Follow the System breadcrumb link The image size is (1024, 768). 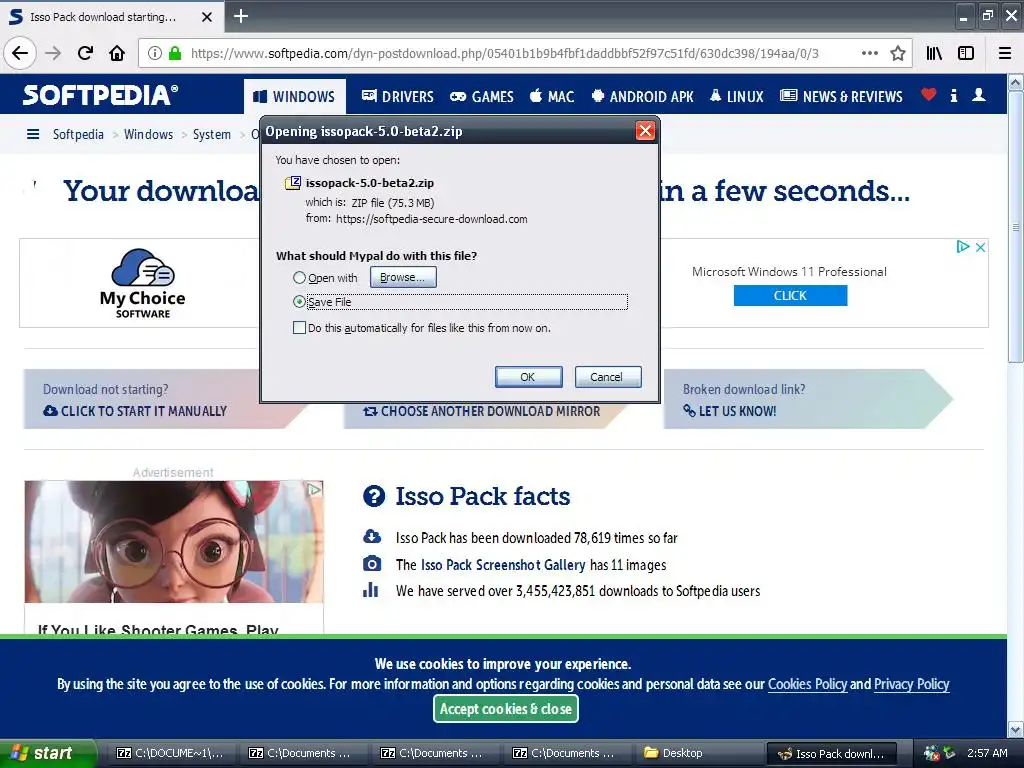click(212, 135)
